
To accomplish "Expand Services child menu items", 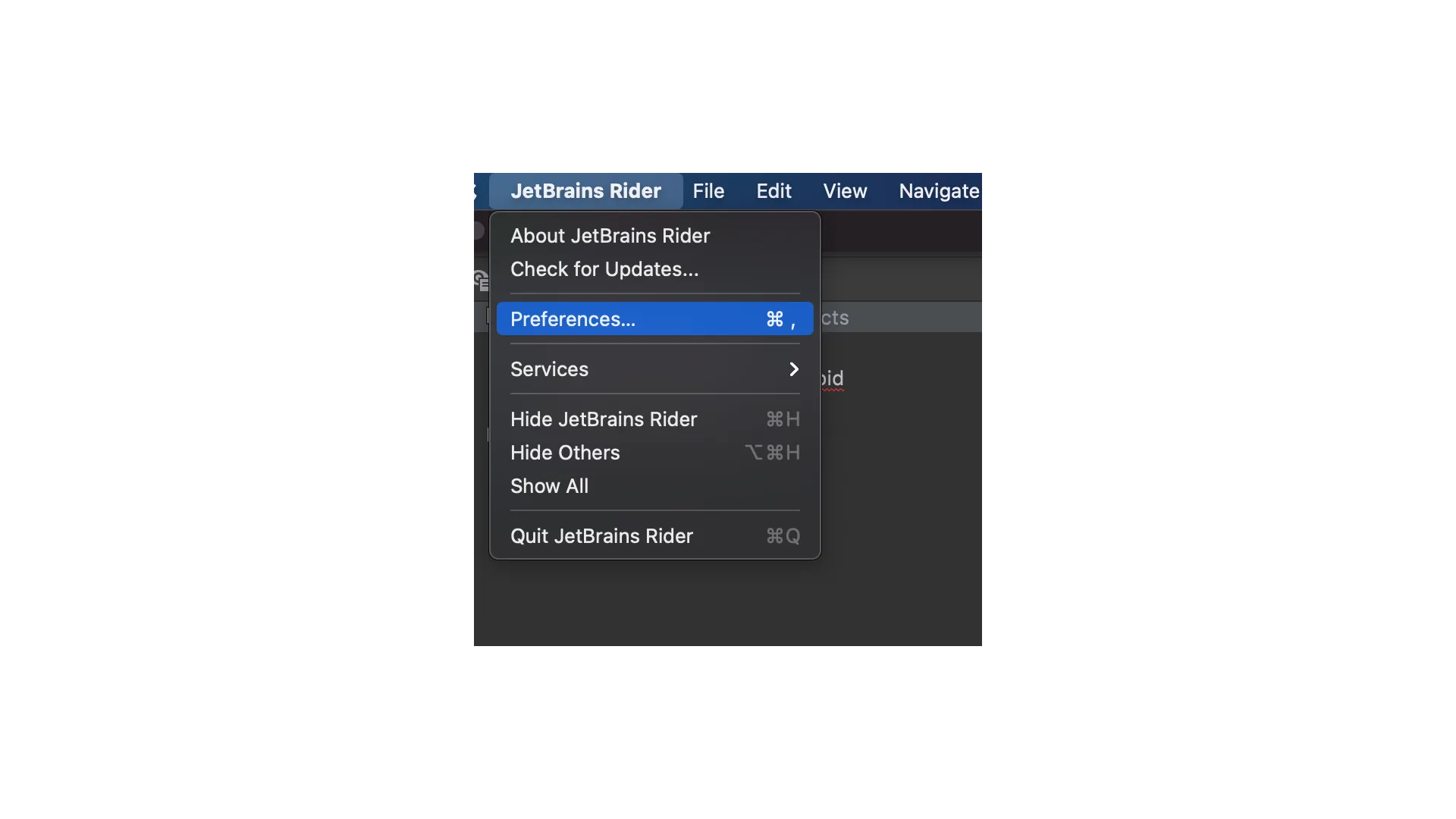I will tap(655, 368).
